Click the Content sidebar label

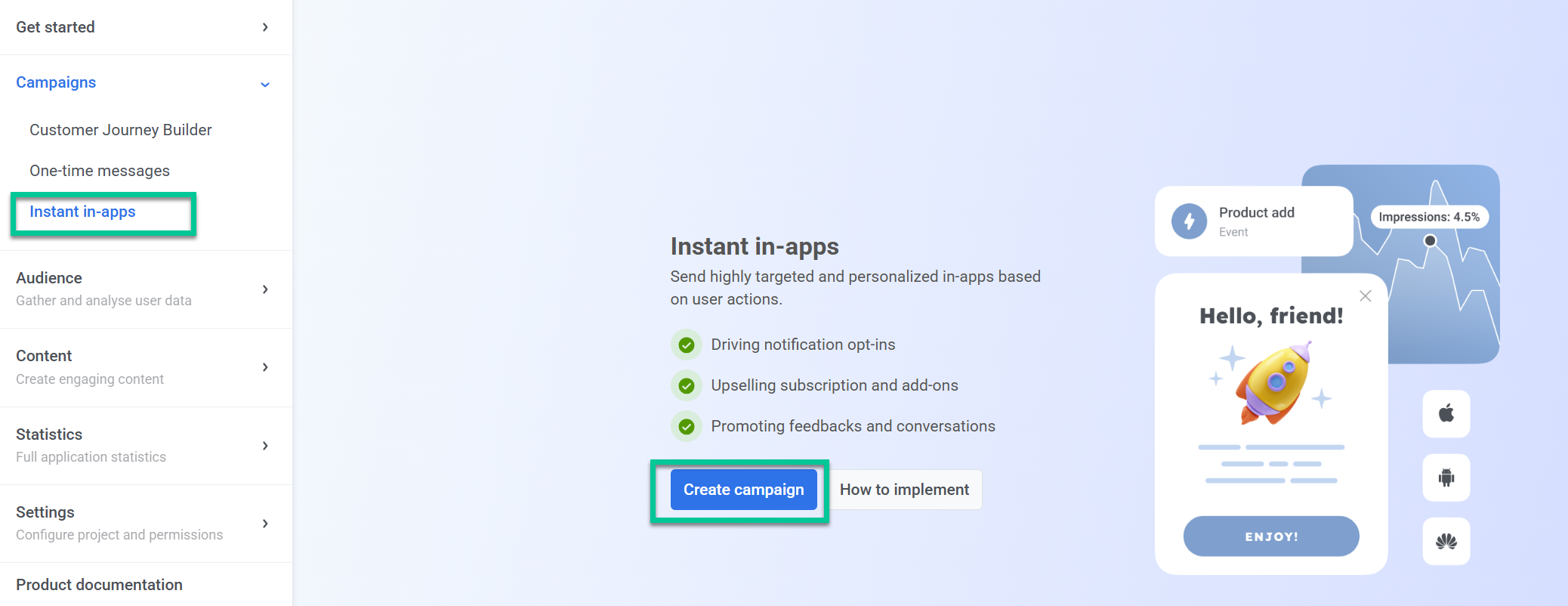[44, 356]
